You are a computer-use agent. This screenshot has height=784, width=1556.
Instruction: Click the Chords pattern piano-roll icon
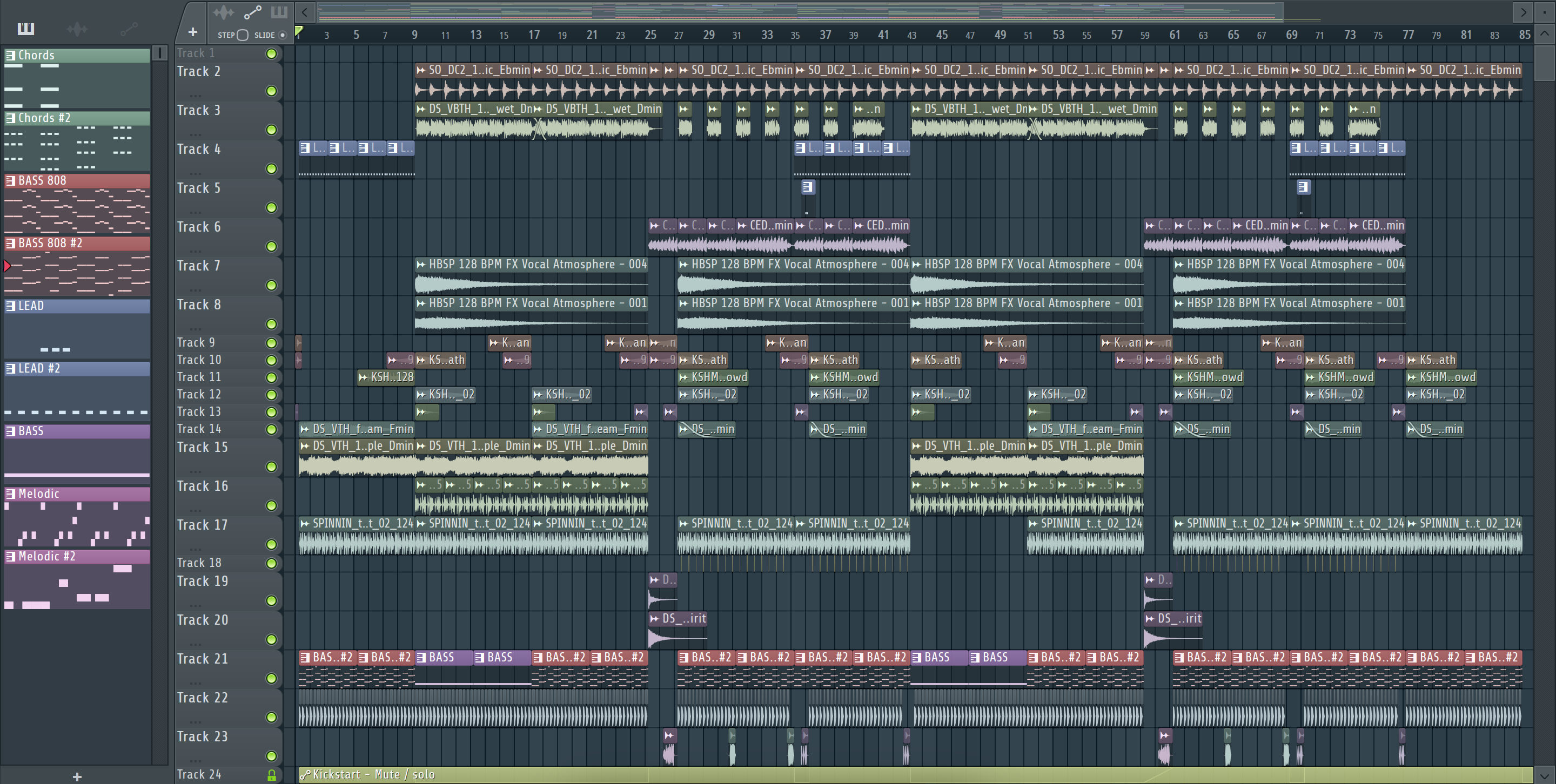point(10,56)
